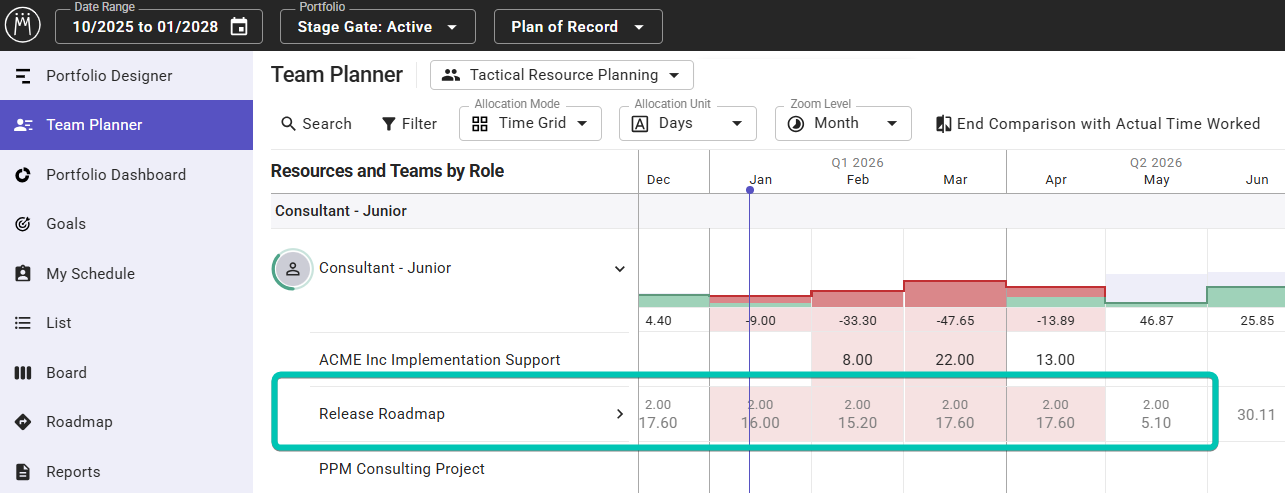Expand the Release Roadmap row arrow
Viewport: 1285px width, 493px height.
(620, 414)
